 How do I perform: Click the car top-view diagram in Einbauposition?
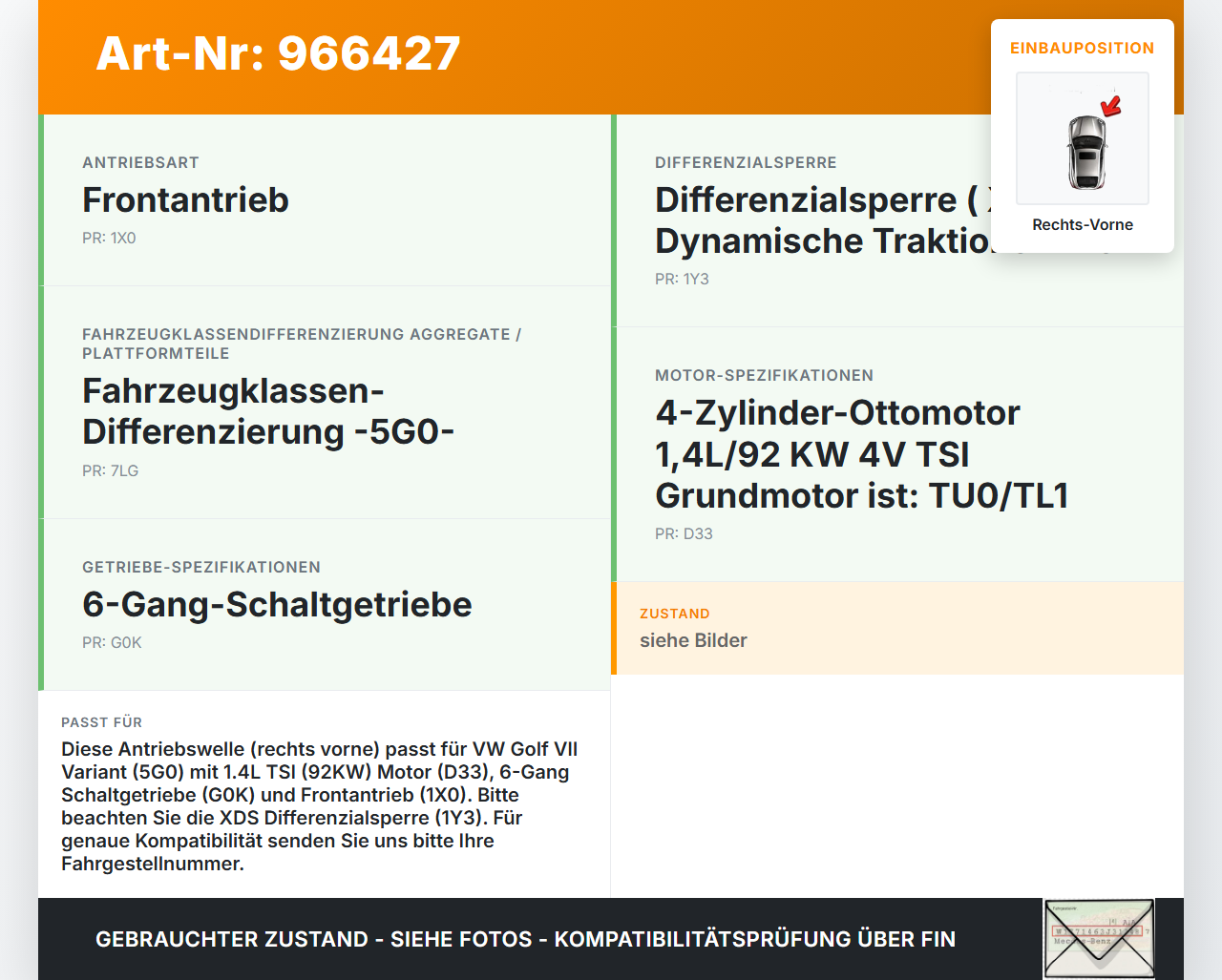click(x=1082, y=138)
